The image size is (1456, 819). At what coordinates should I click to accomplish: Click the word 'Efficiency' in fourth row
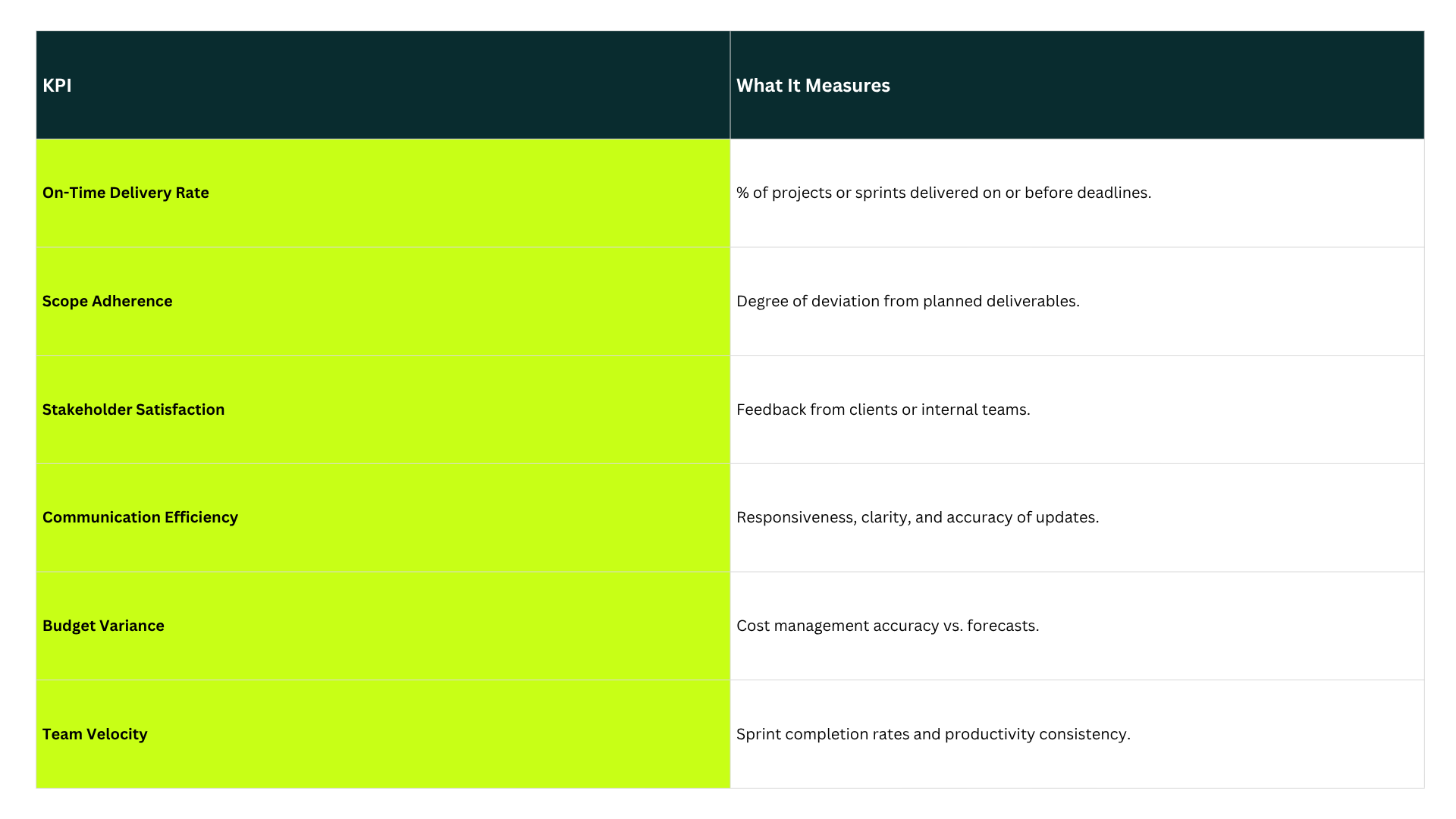click(x=201, y=517)
